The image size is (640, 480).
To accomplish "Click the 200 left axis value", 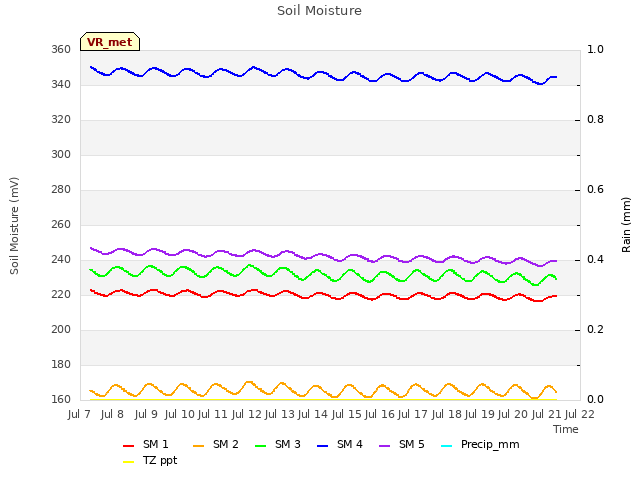I will [61, 330].
